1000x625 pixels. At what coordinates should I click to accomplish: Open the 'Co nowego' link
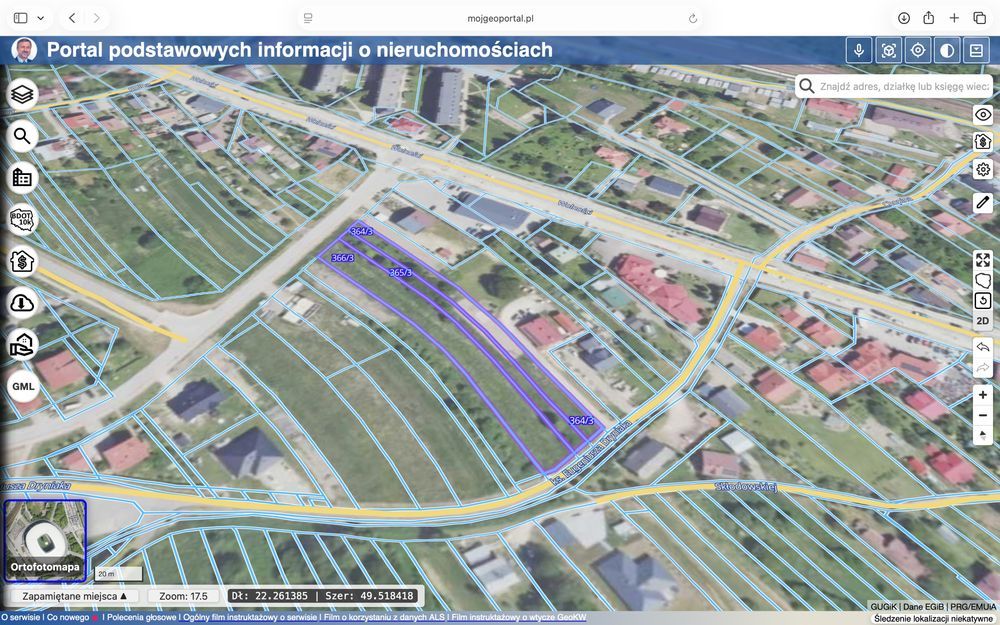[x=68, y=618]
